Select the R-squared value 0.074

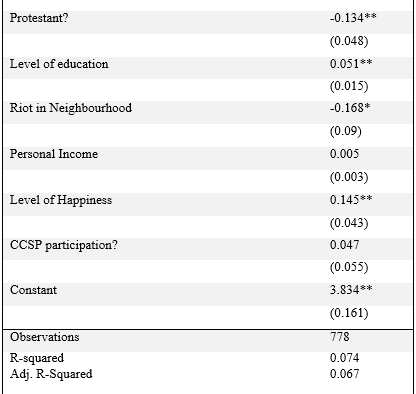click(x=344, y=358)
